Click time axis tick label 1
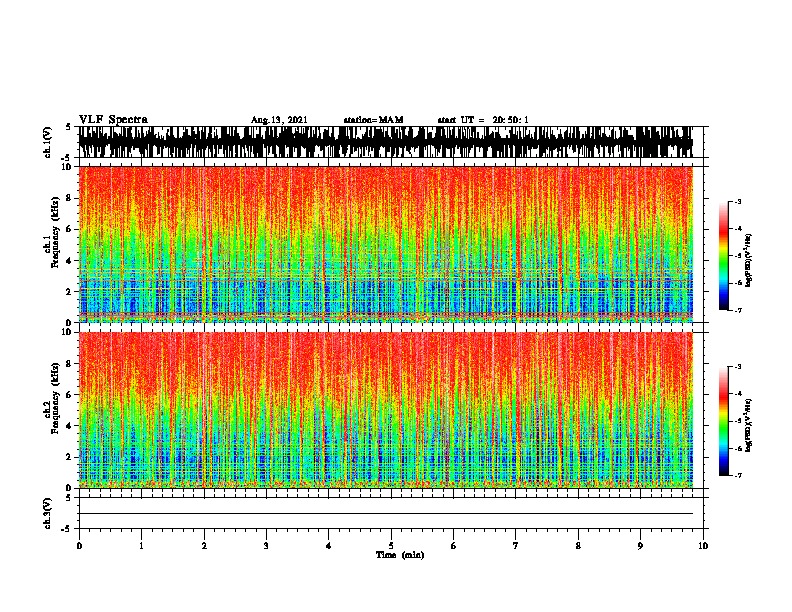Viewport: 792px width, 612px height. pos(141,546)
